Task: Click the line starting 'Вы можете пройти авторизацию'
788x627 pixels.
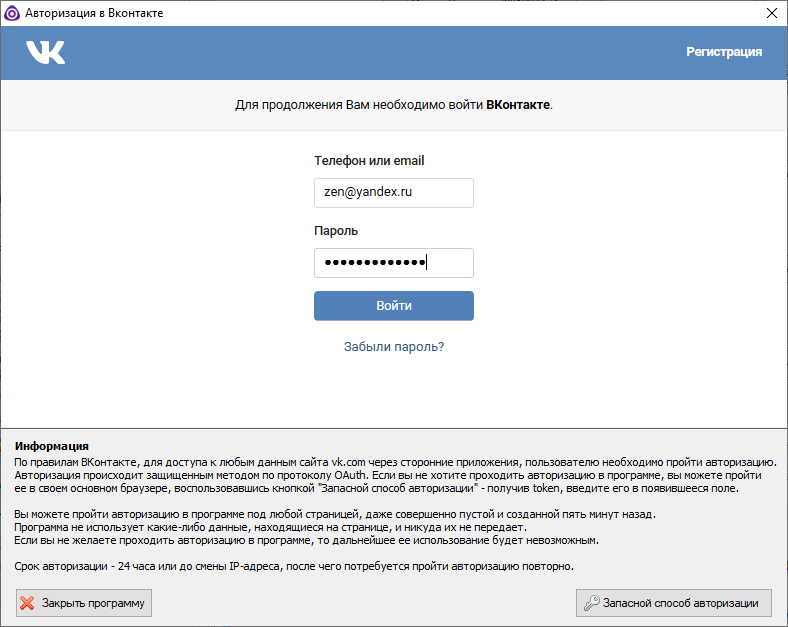Action: [x=335, y=514]
